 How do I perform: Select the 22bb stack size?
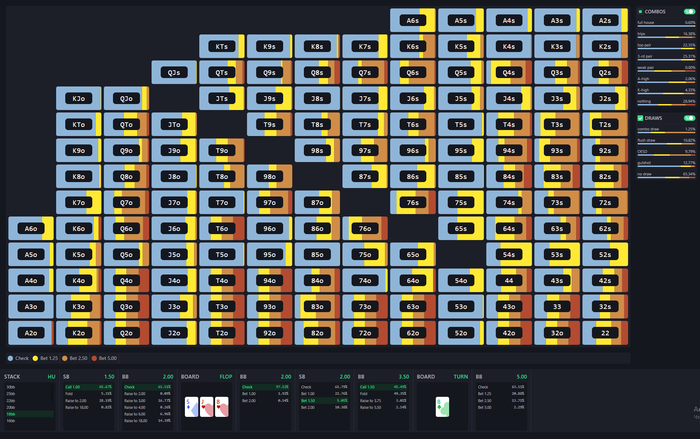click(29, 401)
